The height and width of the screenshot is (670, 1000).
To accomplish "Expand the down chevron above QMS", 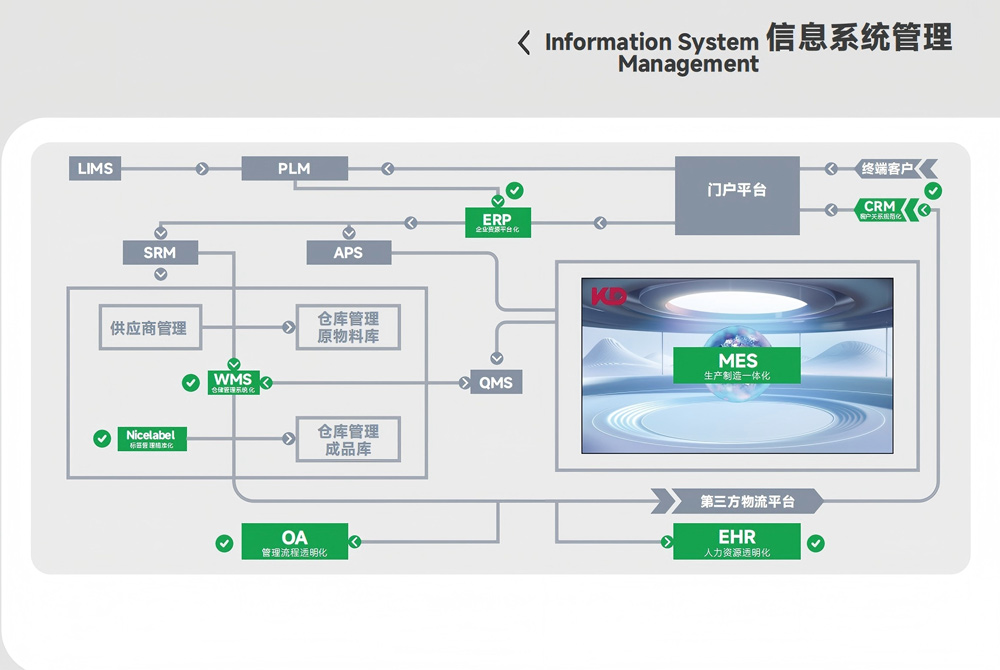I will point(497,358).
